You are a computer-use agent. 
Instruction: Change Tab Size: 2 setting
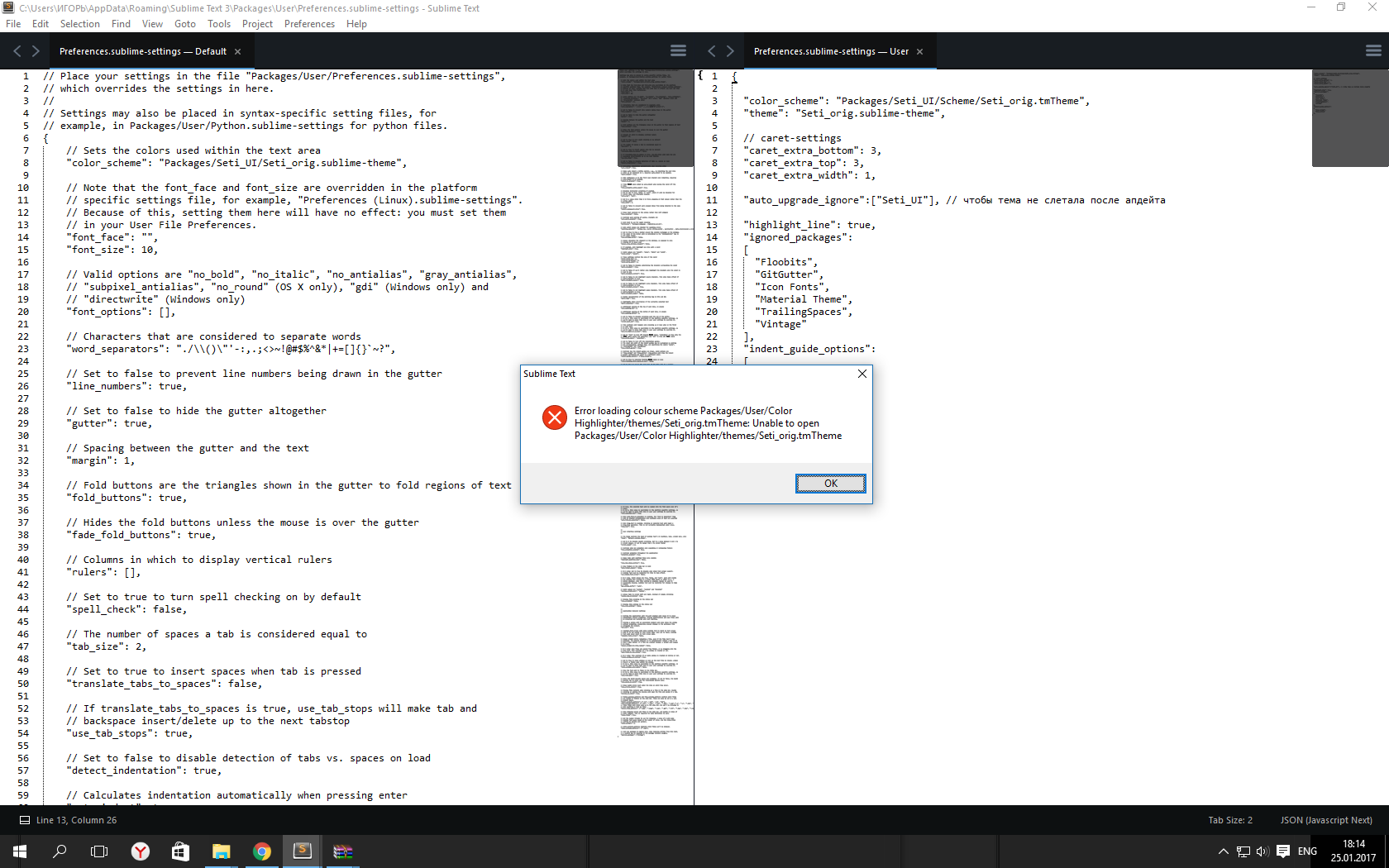(x=1230, y=820)
